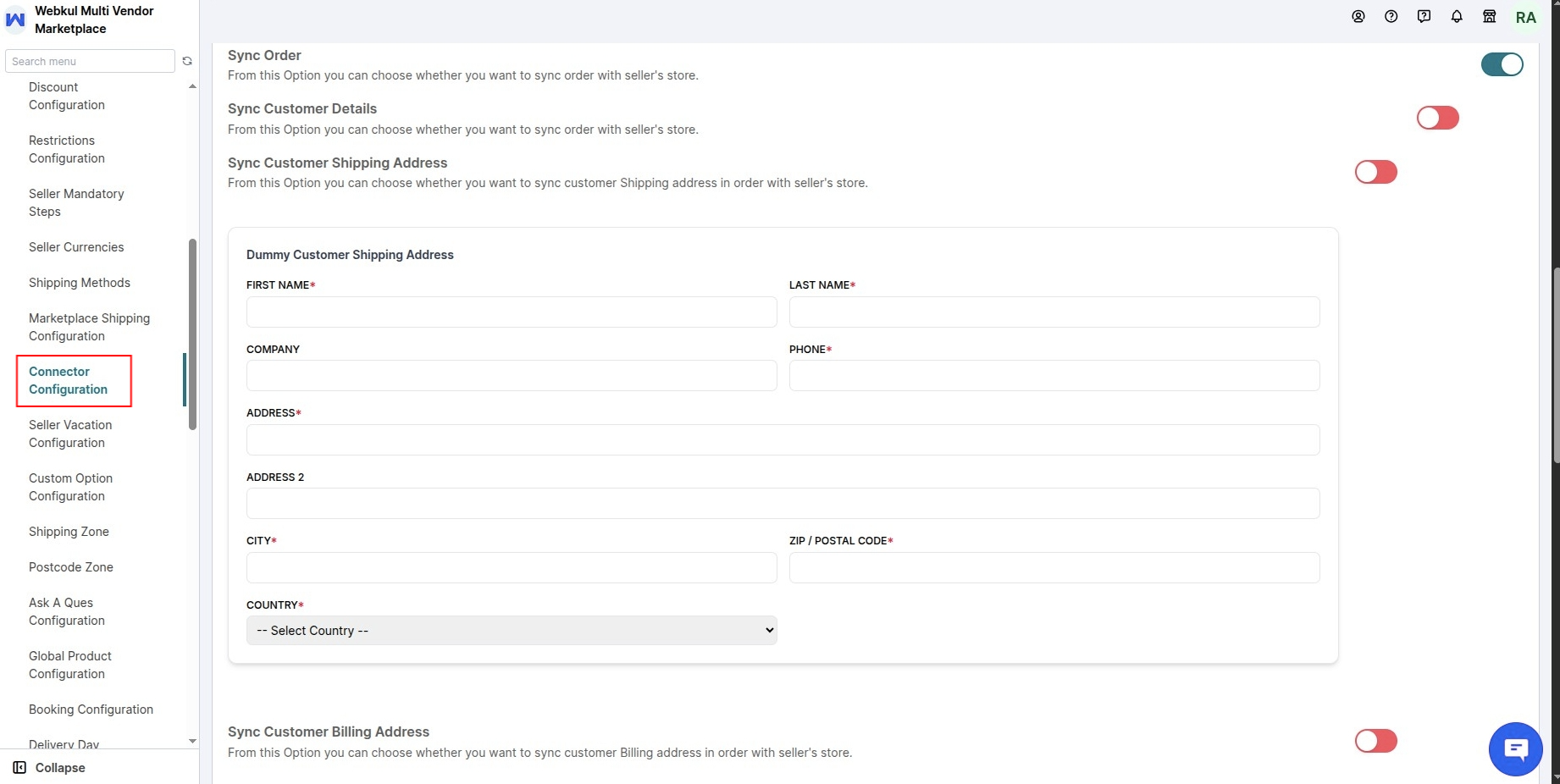This screenshot has height=784, width=1560.
Task: Go to Seller Mandatory Steps
Action: tap(76, 202)
